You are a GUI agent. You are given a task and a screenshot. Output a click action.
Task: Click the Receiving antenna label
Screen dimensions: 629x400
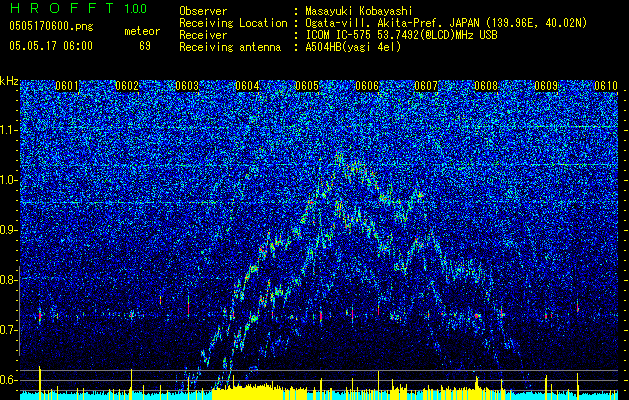point(230,47)
